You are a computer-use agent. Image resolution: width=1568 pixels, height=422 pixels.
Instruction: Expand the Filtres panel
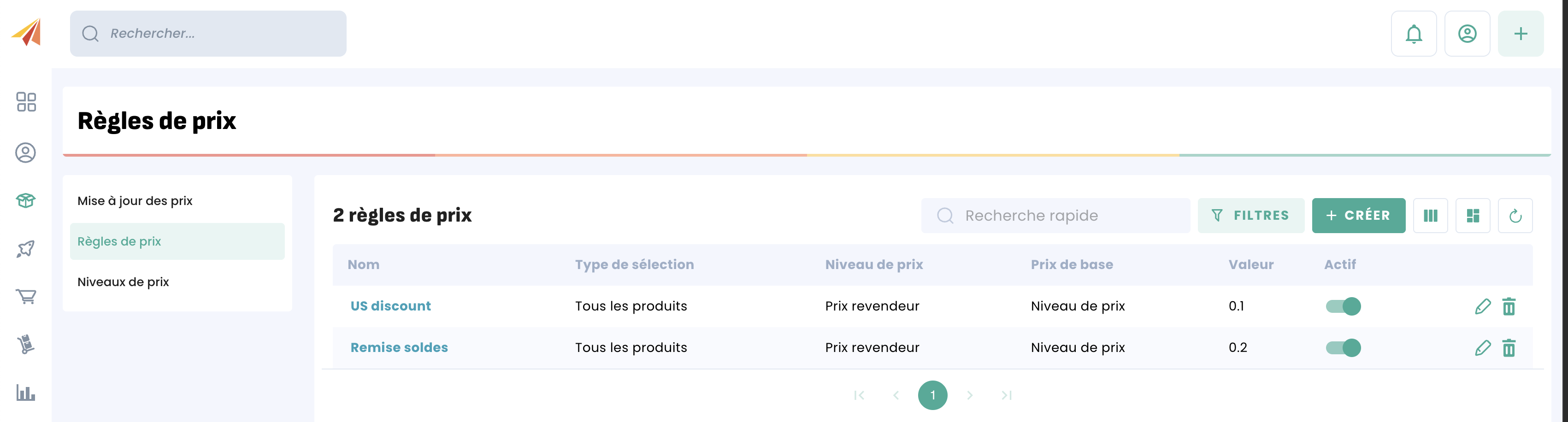pos(1251,216)
